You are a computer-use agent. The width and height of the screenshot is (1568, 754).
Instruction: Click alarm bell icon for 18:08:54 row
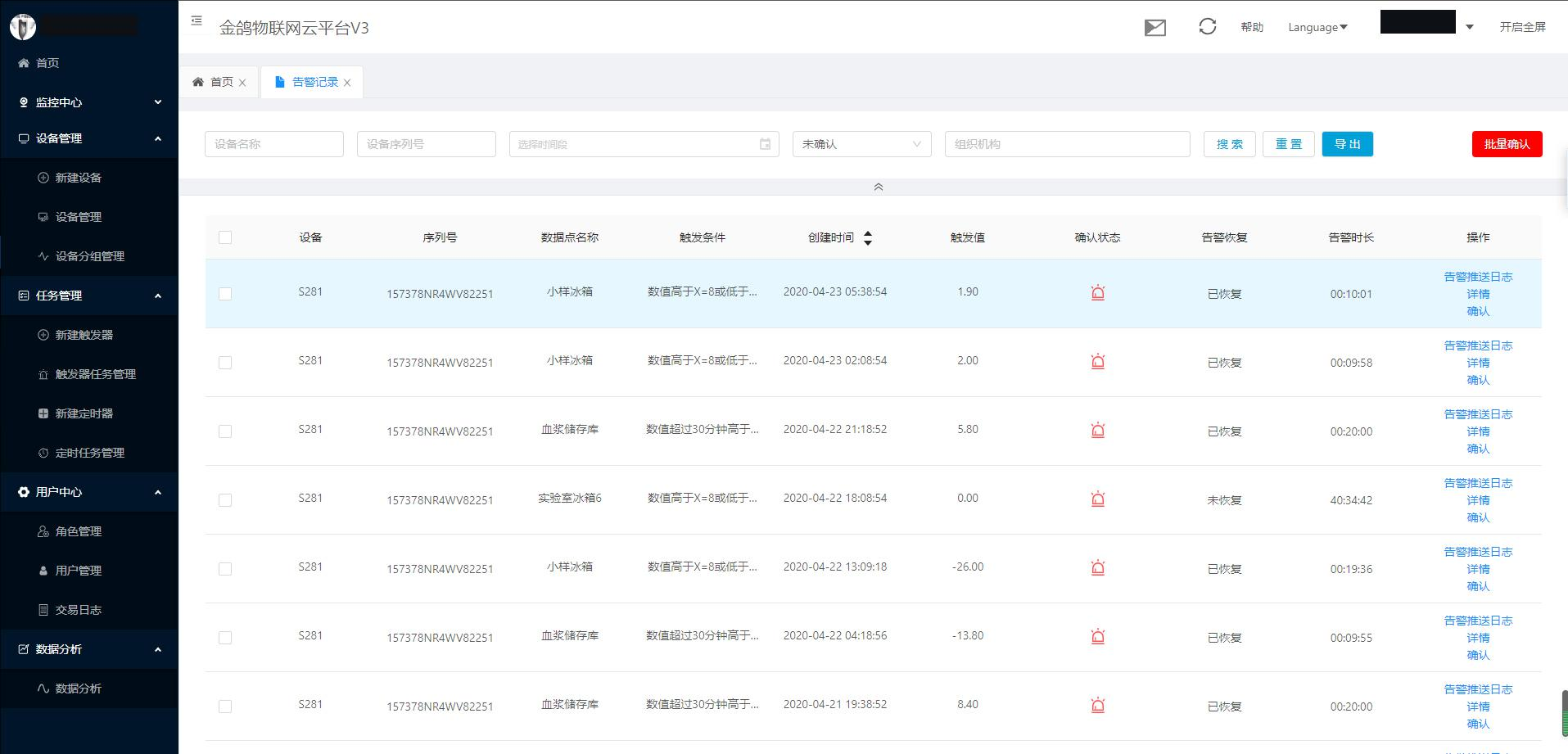(1098, 499)
